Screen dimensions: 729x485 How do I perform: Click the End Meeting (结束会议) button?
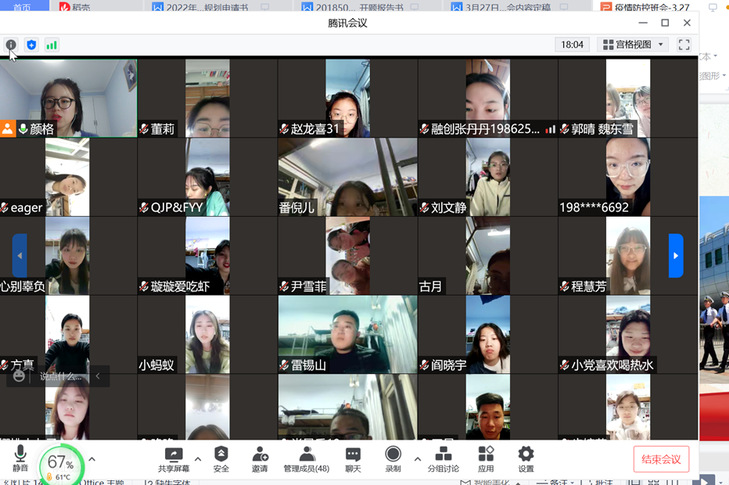point(661,459)
